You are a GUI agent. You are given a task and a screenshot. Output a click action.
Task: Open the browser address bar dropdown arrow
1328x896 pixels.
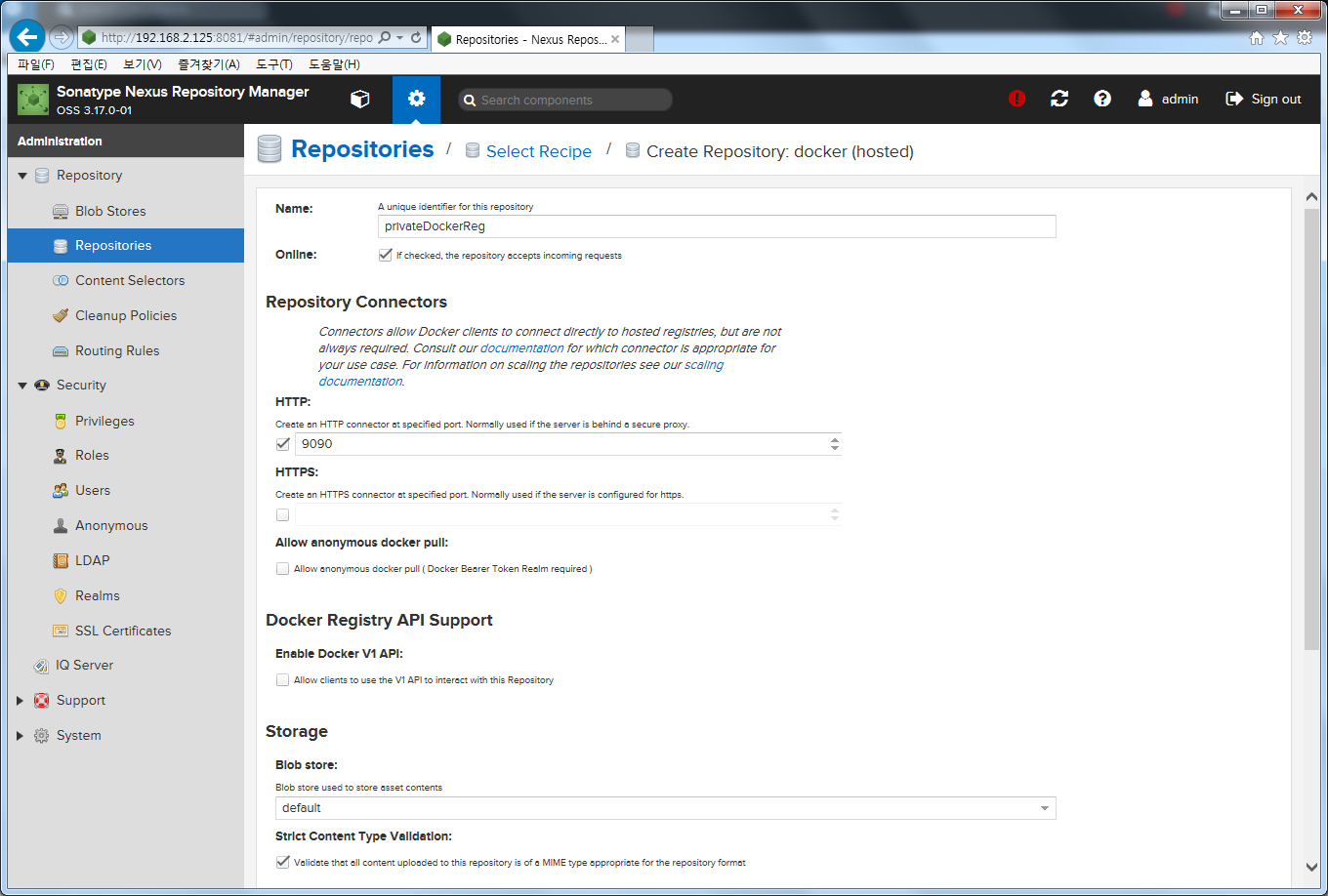pyautogui.click(x=400, y=38)
